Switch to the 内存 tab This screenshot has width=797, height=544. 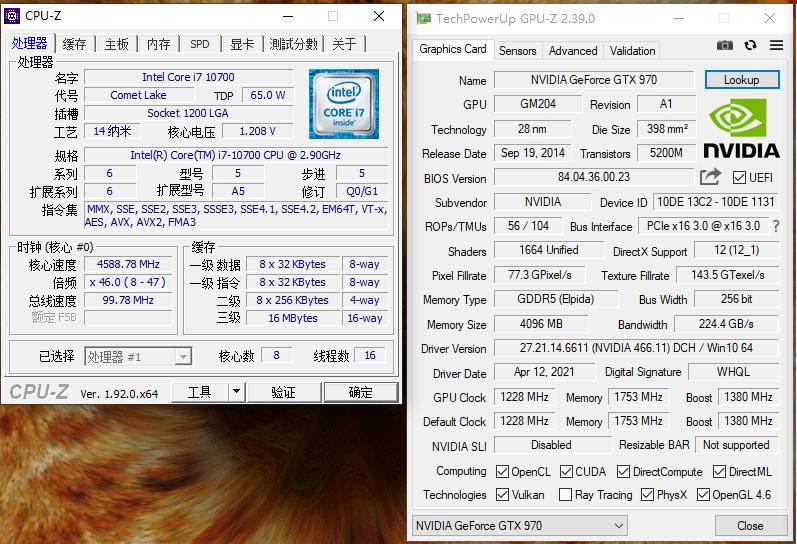click(x=158, y=44)
